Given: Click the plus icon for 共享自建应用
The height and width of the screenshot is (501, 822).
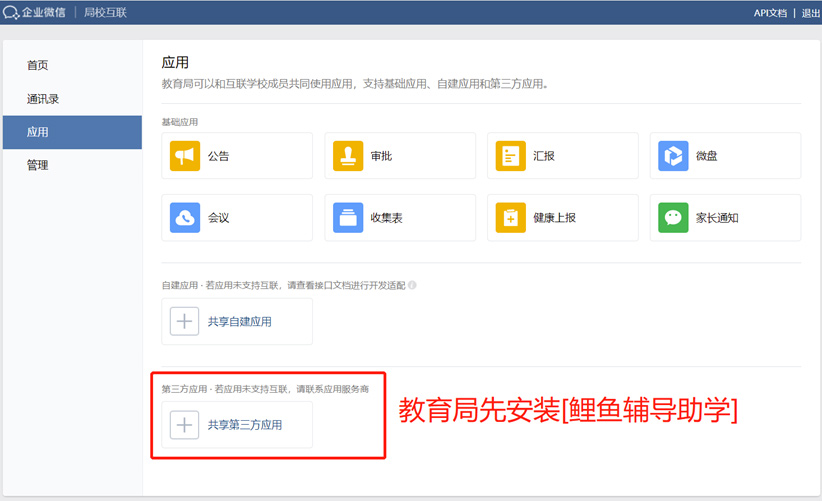Looking at the screenshot, I should click(185, 321).
